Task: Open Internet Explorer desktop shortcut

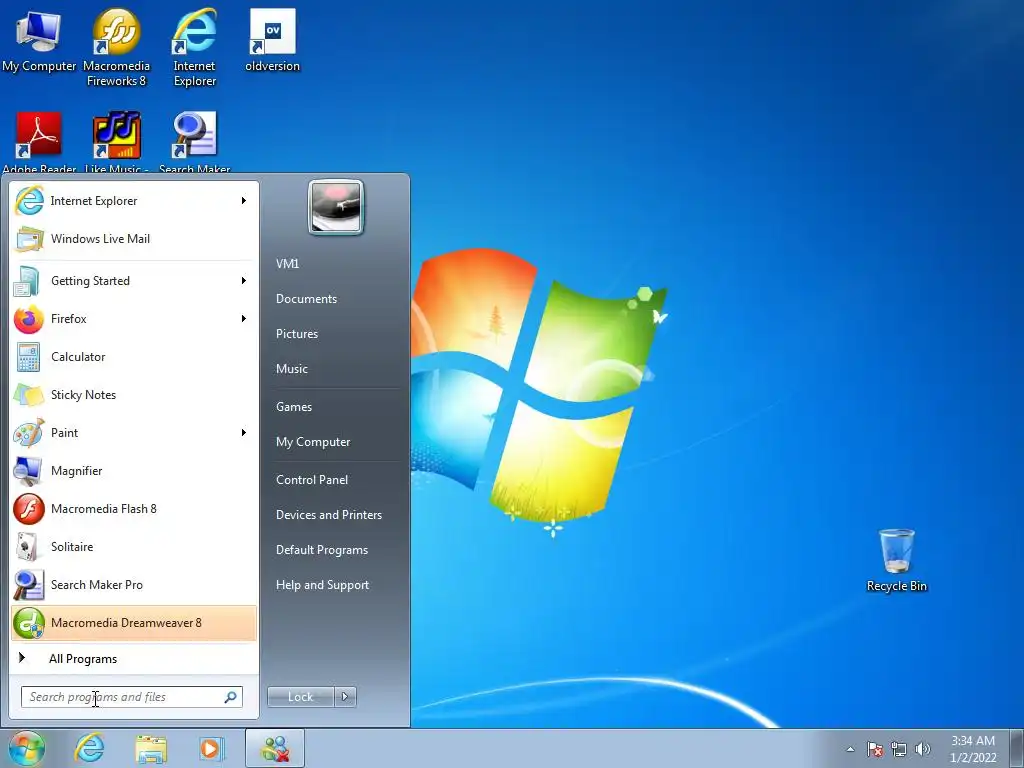Action: [195, 47]
